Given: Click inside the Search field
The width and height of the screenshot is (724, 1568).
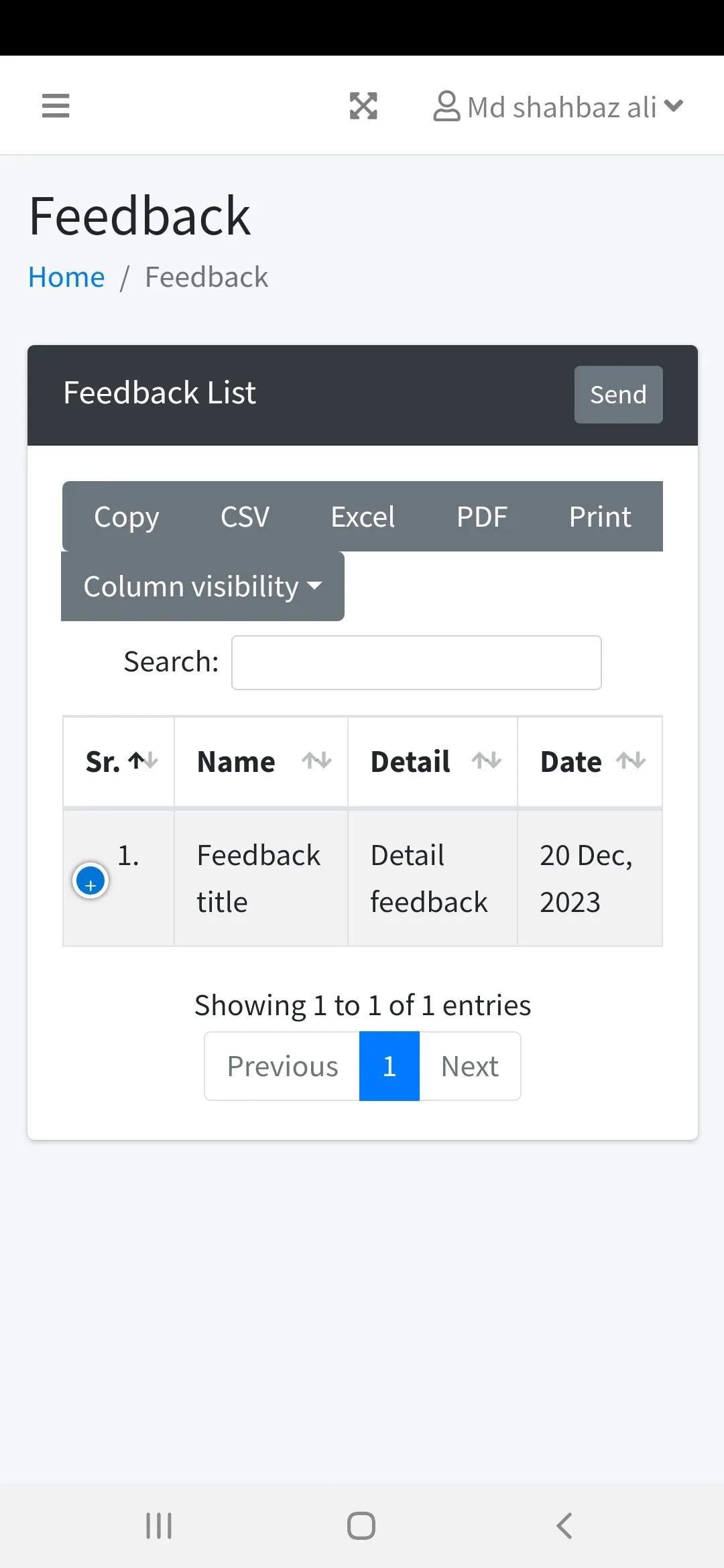Looking at the screenshot, I should 416,662.
